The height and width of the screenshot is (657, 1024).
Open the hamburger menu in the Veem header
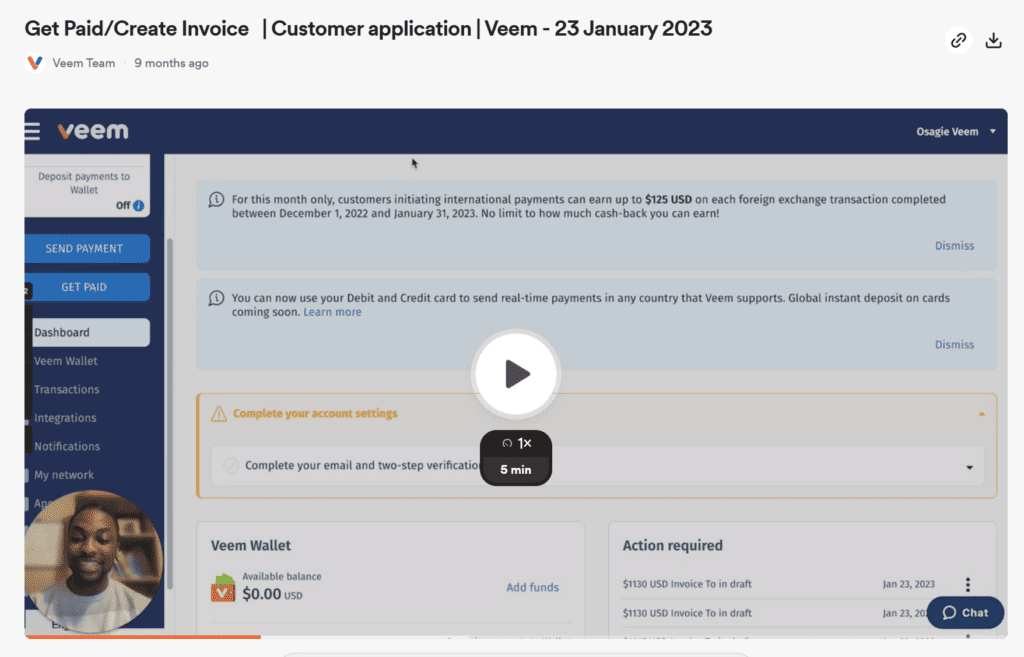coord(32,131)
